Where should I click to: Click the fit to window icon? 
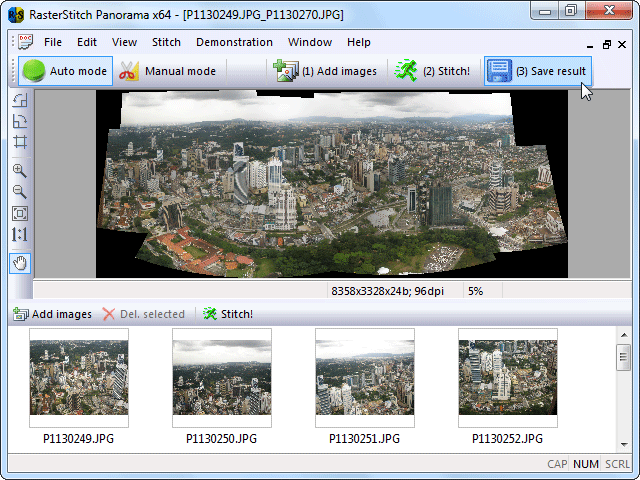[x=20, y=213]
